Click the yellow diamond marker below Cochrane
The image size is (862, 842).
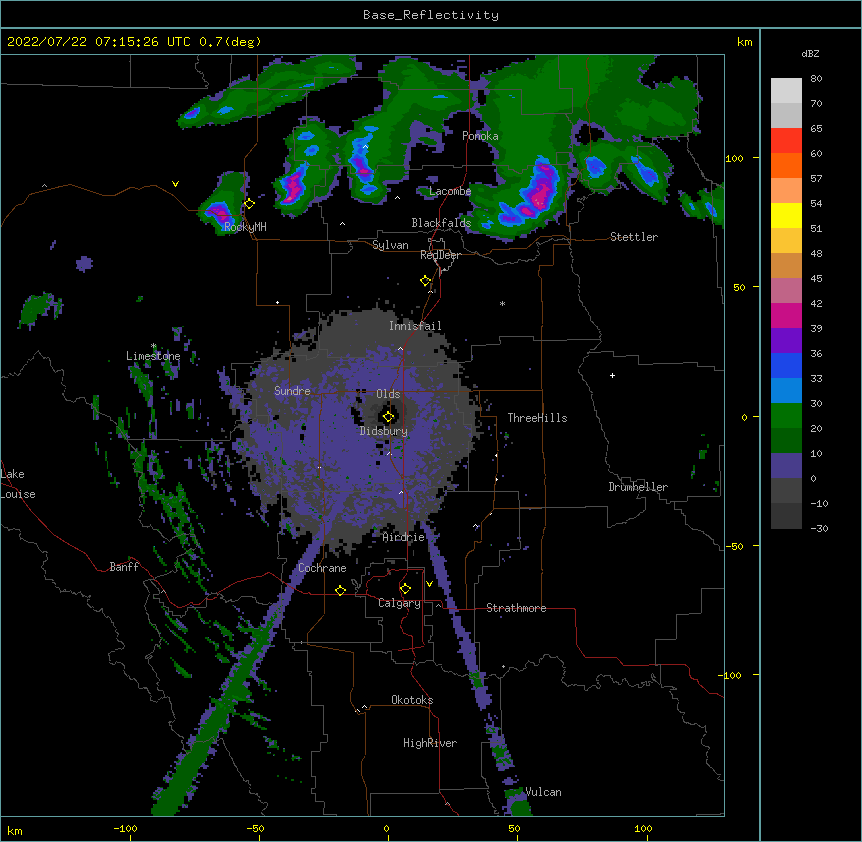point(340,590)
